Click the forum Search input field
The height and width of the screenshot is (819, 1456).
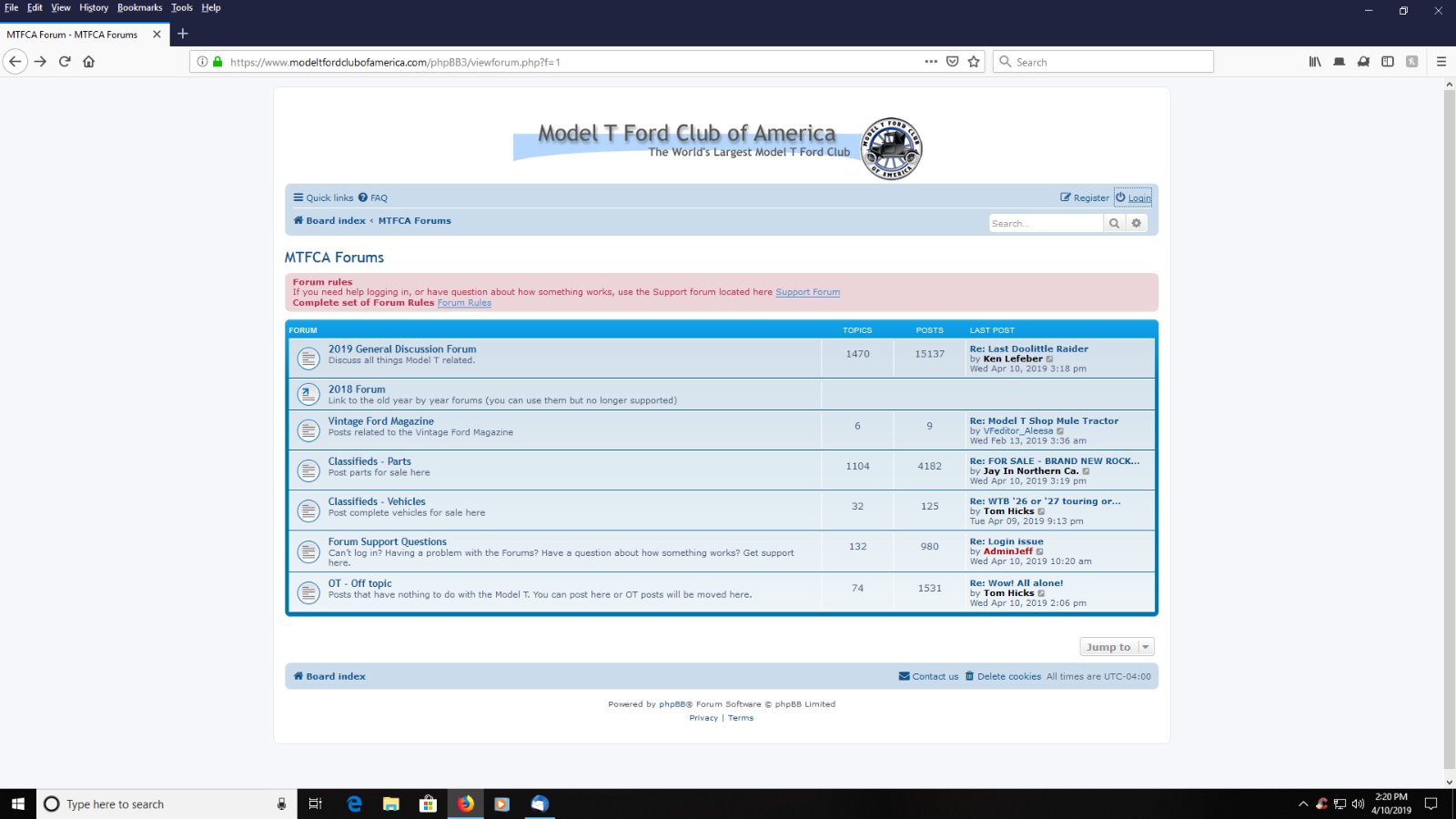[1045, 223]
